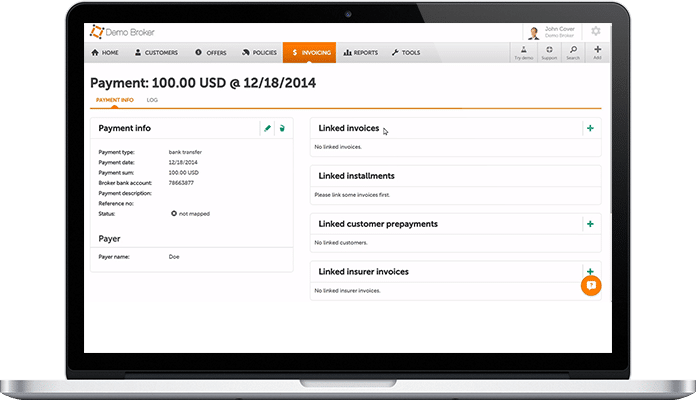Screen dimensions: 696x400
Task: Open the Offers menu
Action: [x=211, y=52]
